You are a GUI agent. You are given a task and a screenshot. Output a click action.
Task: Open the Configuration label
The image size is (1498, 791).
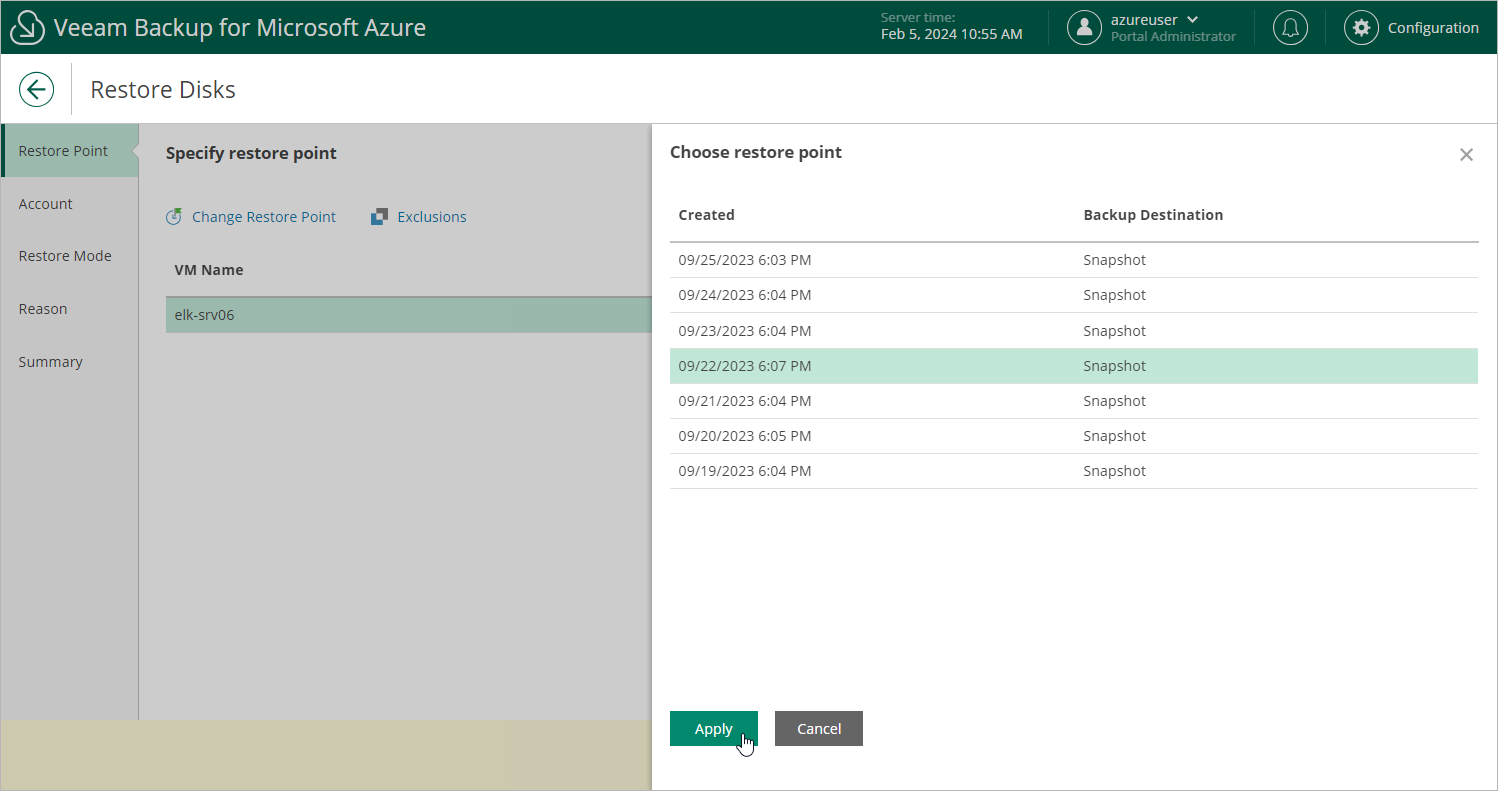point(1433,28)
